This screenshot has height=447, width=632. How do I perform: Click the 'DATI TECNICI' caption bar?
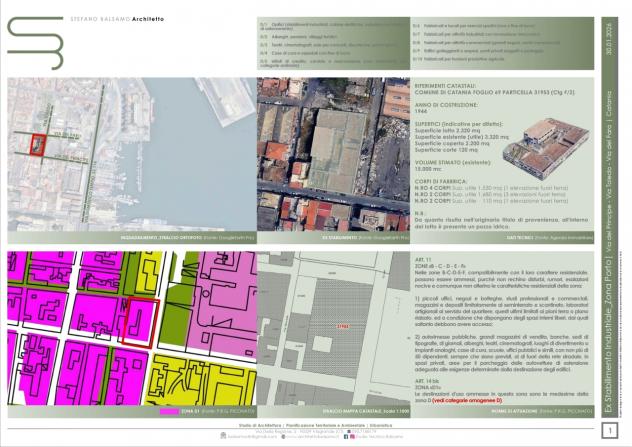click(502, 238)
